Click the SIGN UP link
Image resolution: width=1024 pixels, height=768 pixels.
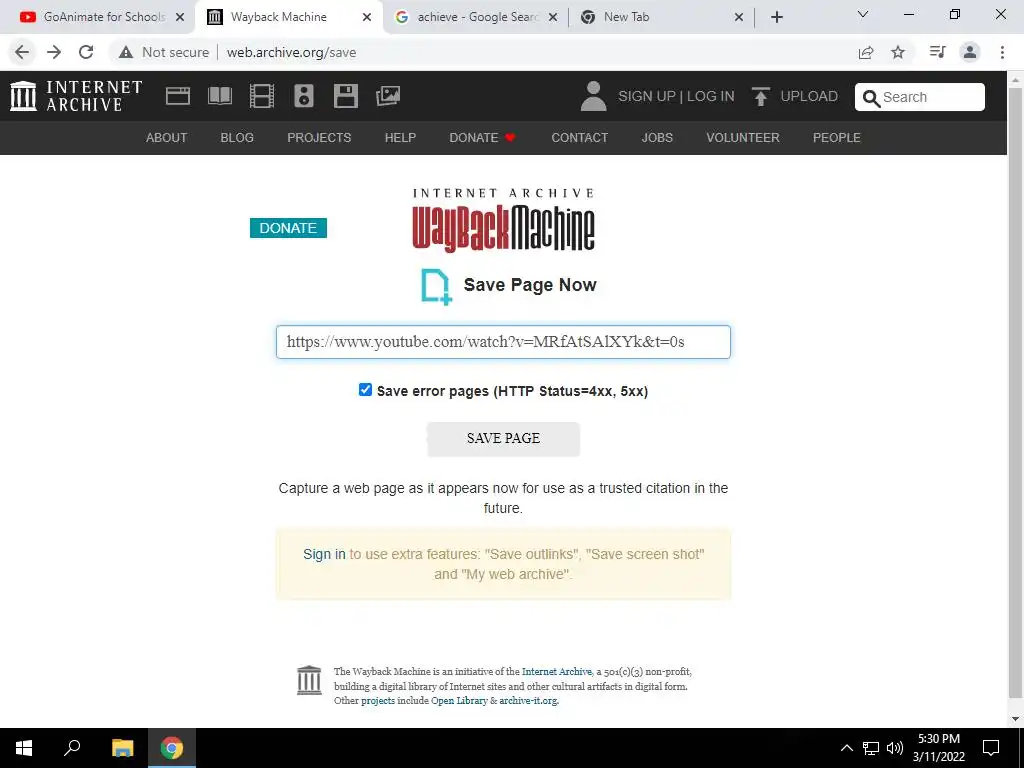coord(647,96)
